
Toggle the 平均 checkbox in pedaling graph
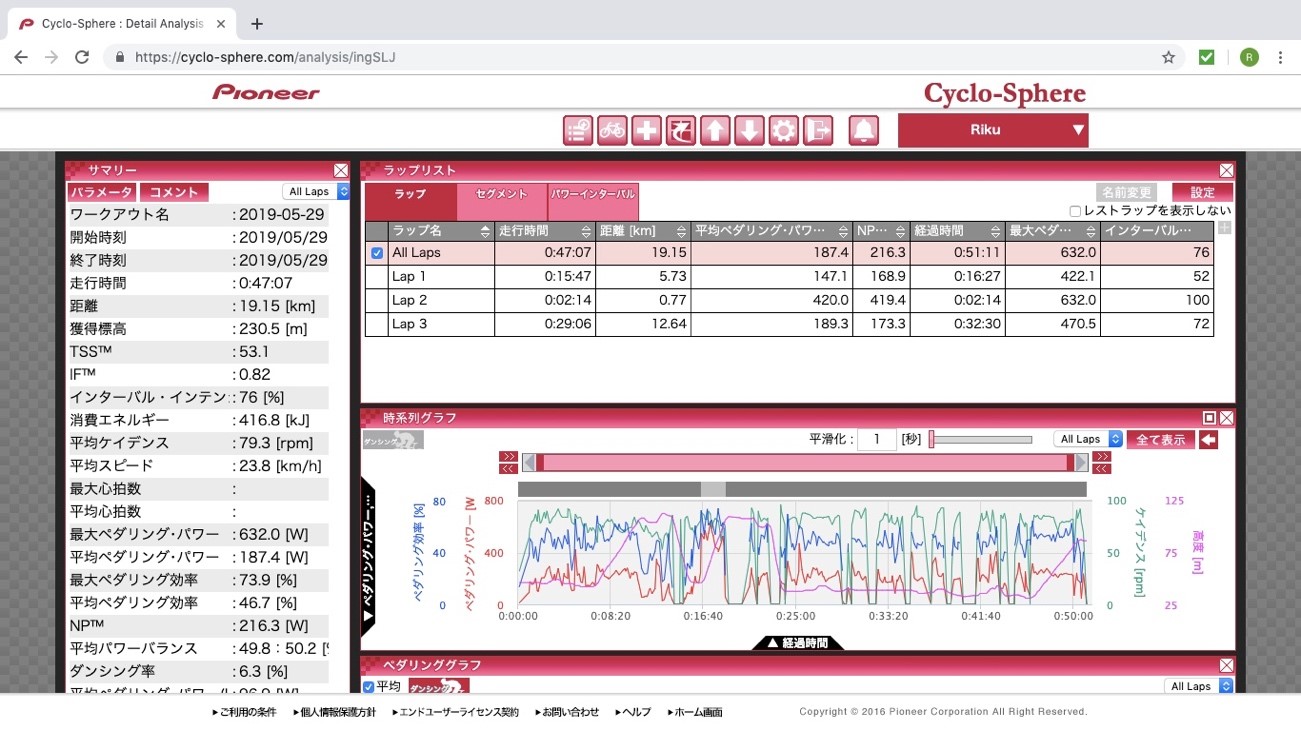[369, 686]
